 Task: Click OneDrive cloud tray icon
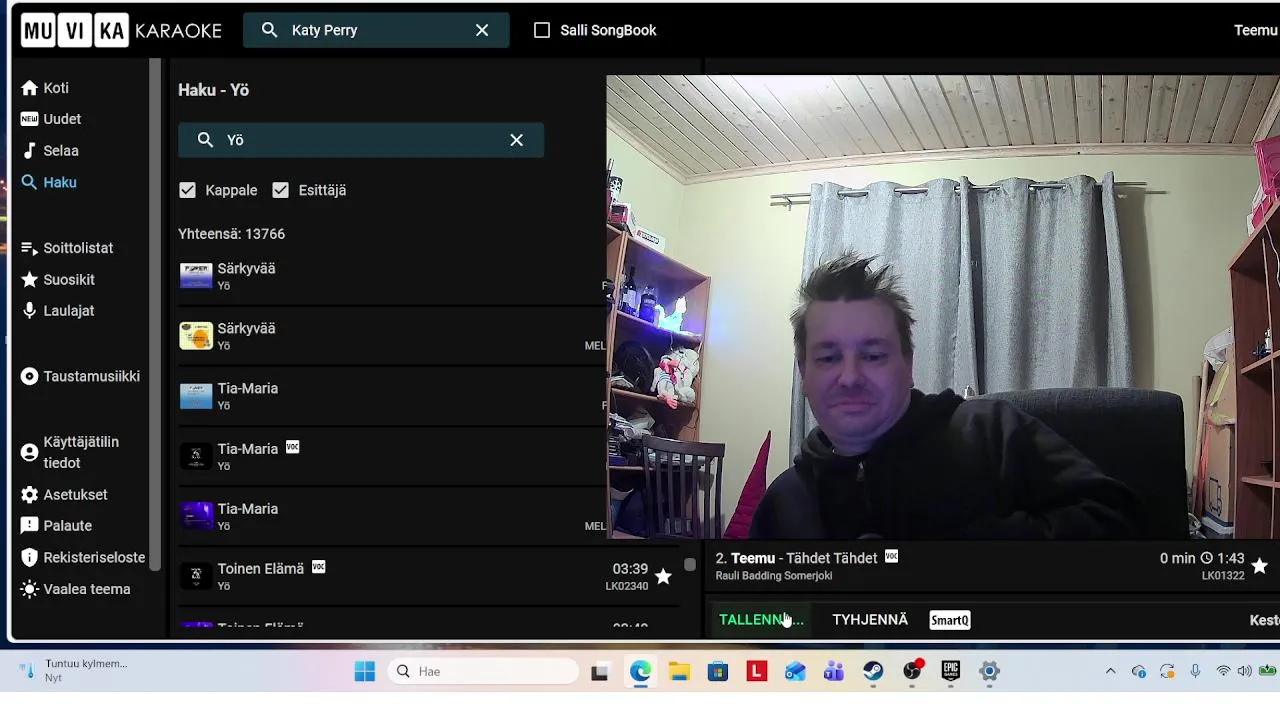(x=1139, y=672)
